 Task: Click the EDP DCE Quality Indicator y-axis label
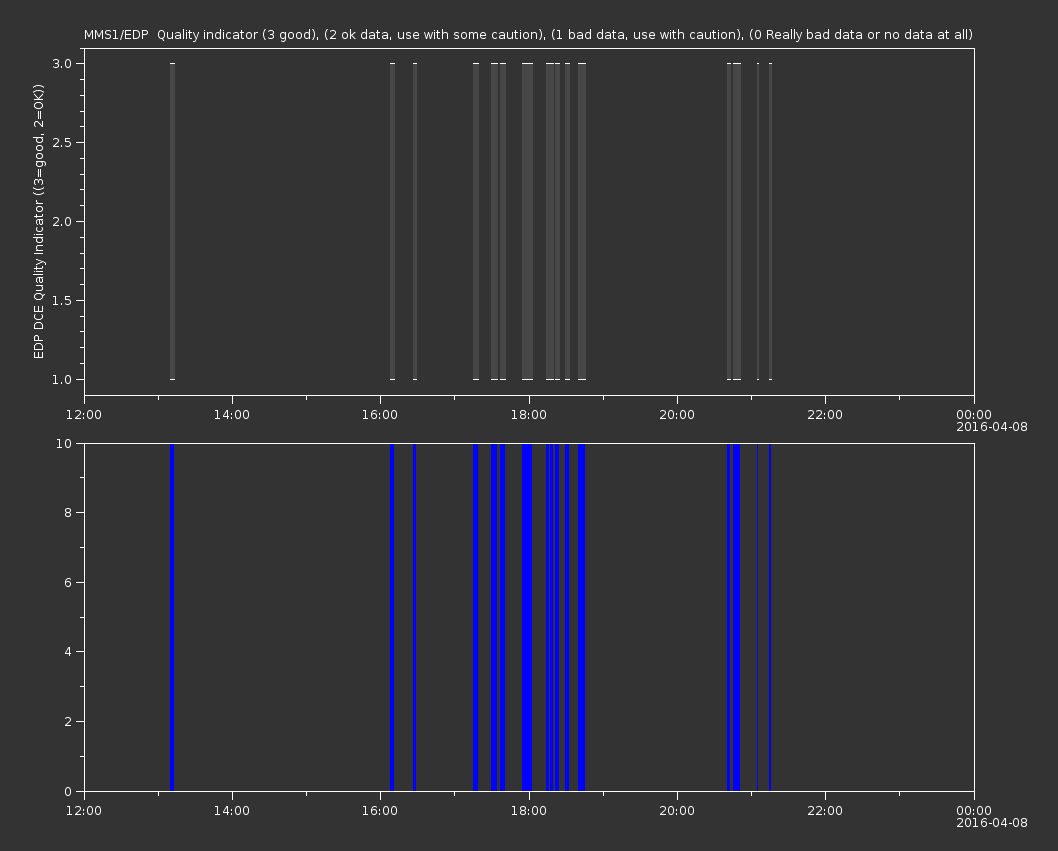click(x=39, y=222)
